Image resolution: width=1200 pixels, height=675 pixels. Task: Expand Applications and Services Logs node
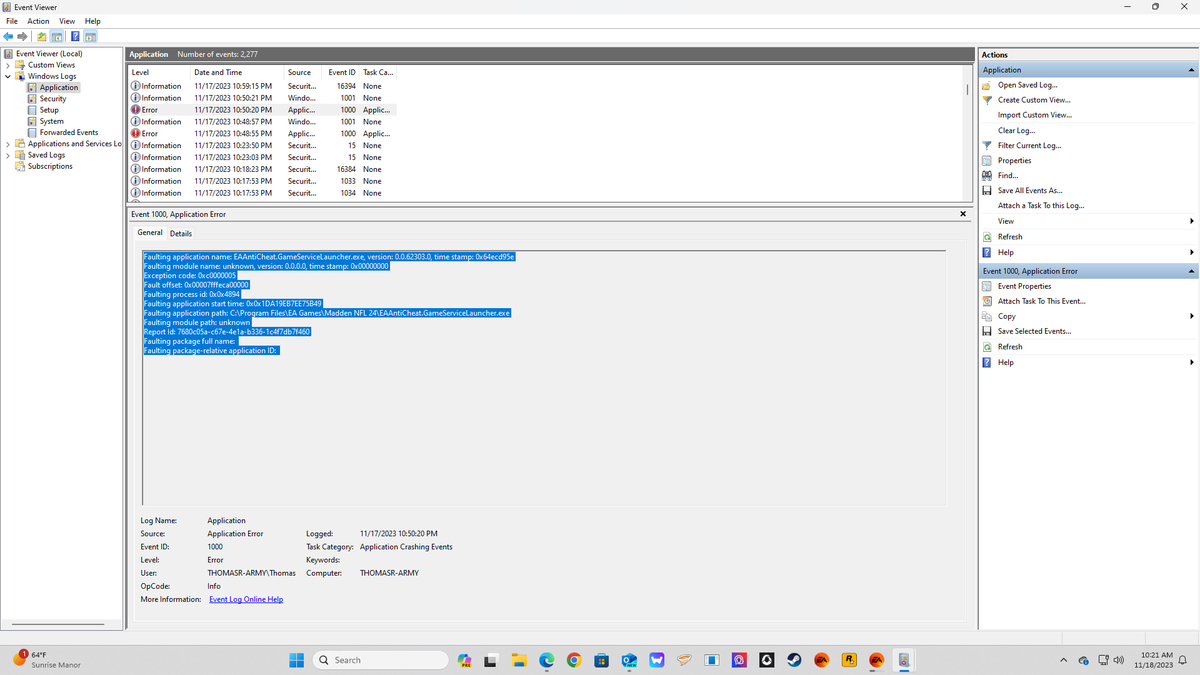8,144
